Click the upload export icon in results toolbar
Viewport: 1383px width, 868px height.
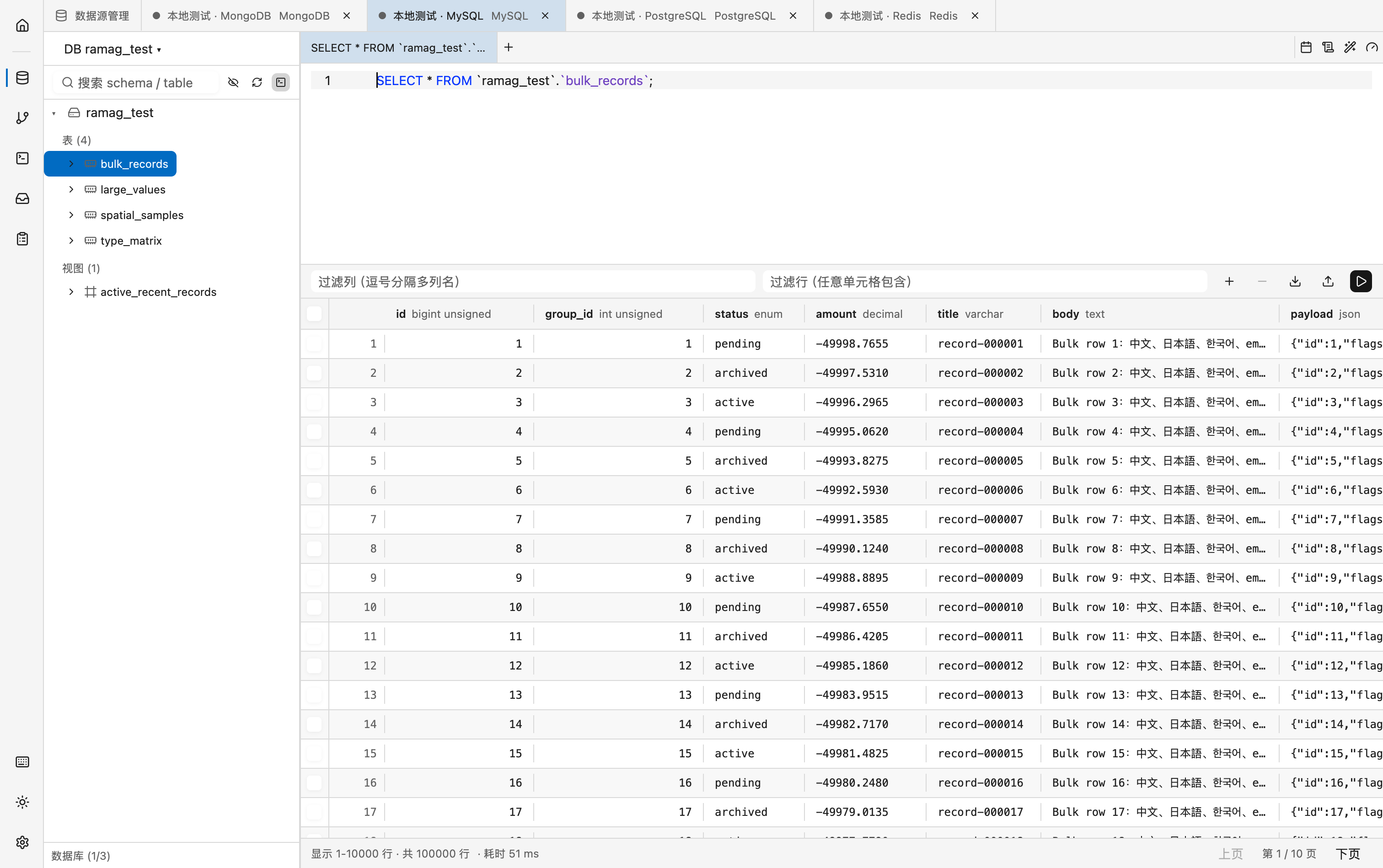[x=1328, y=281]
